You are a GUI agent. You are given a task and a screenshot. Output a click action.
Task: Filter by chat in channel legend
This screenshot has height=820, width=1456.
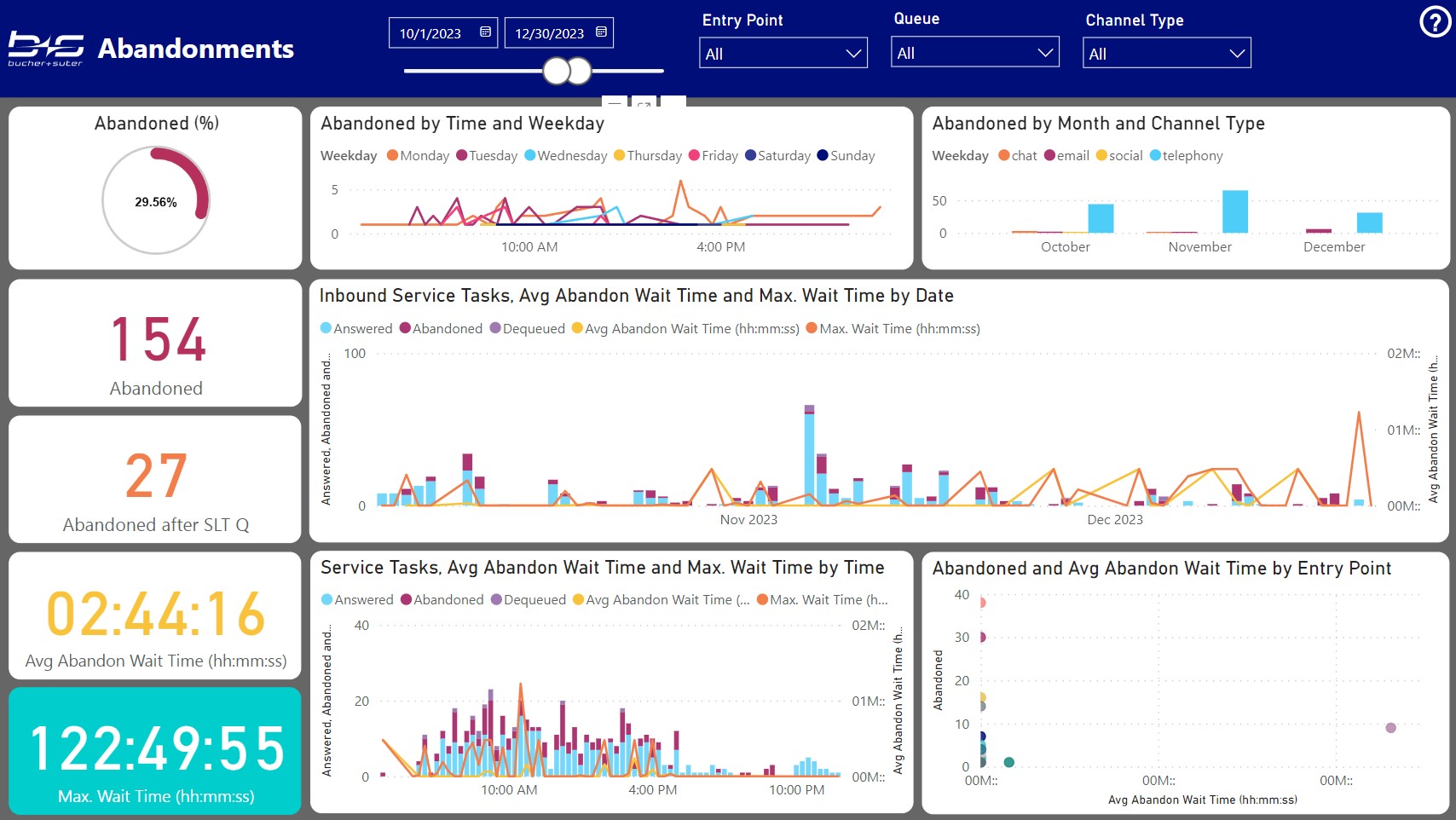(1018, 155)
